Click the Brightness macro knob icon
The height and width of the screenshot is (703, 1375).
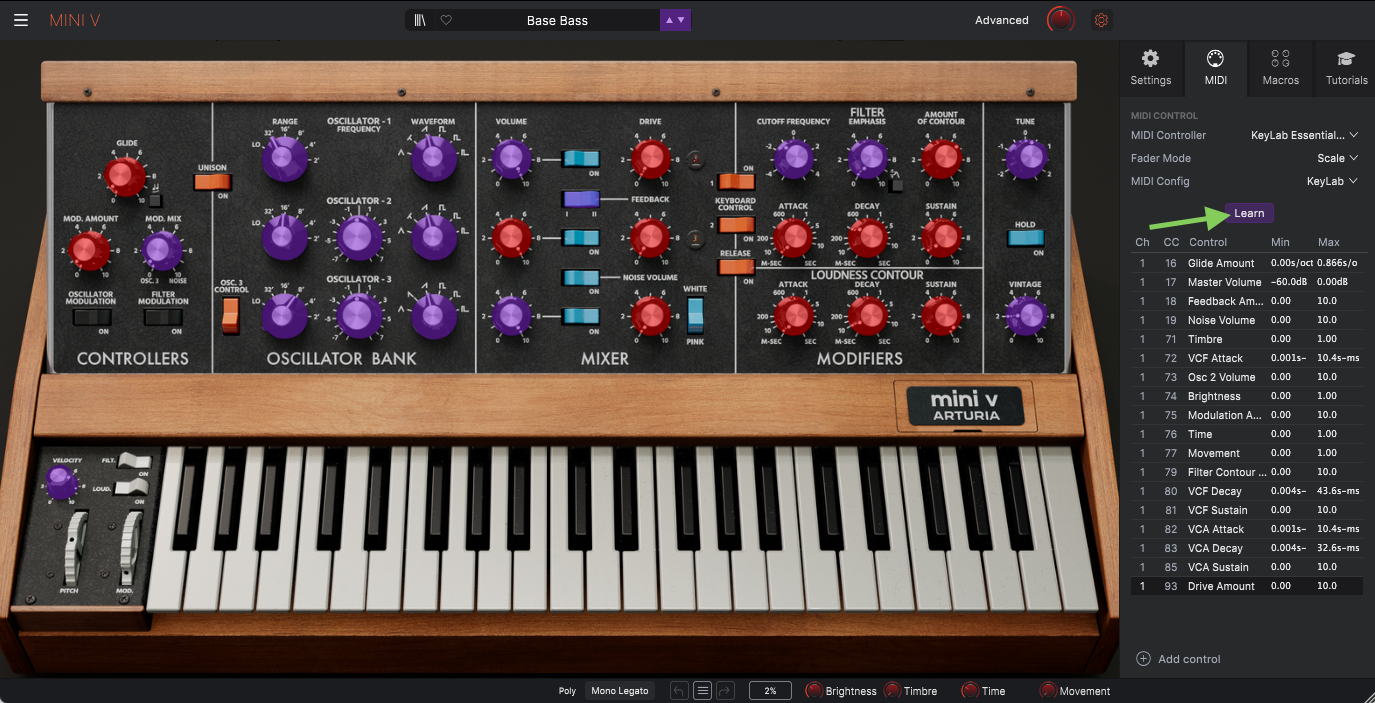point(814,690)
